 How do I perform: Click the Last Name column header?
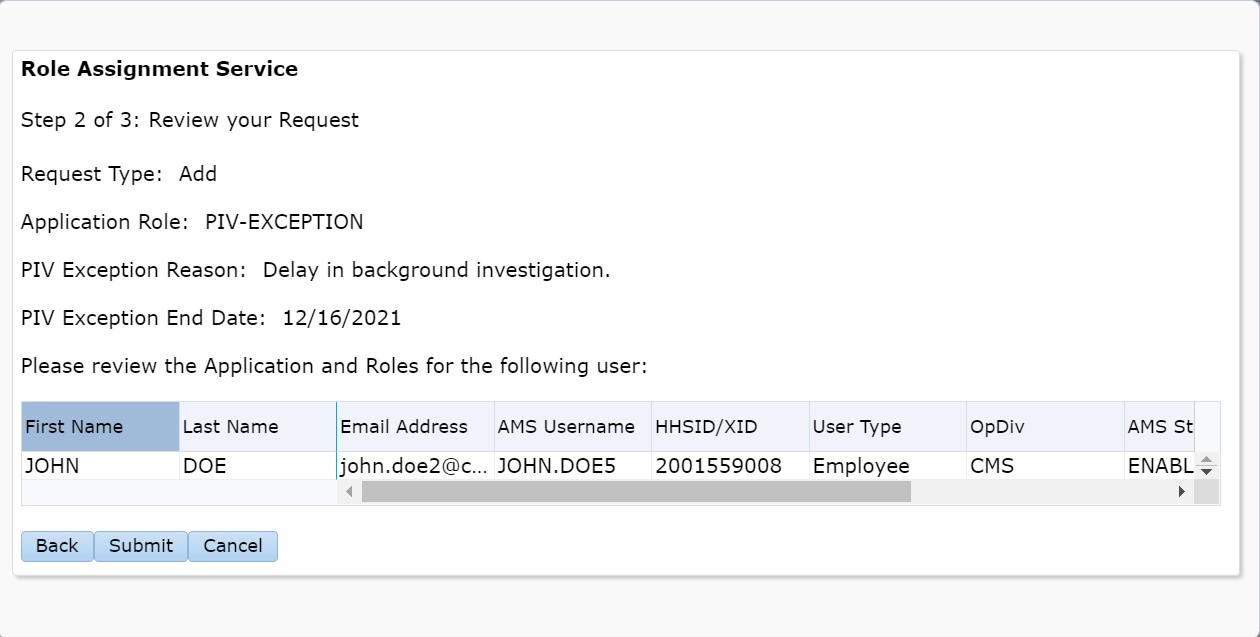point(257,427)
